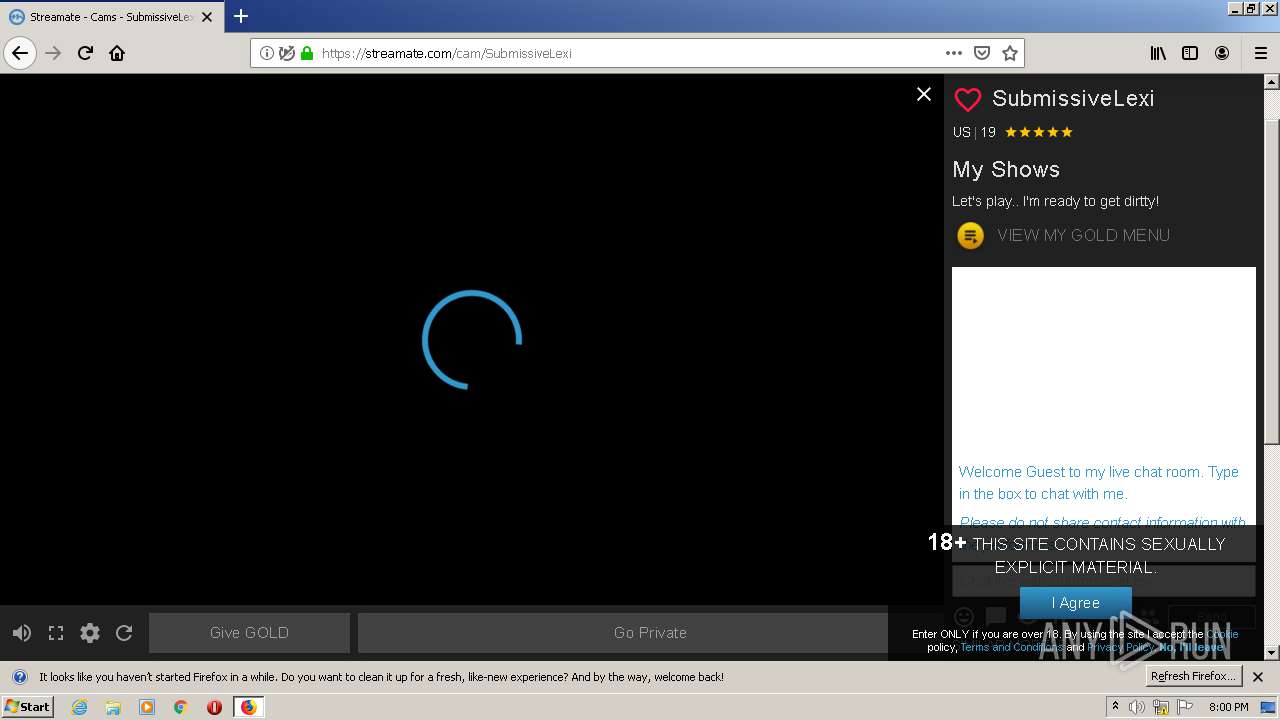Open Firefox hamburger menu

[x=1260, y=53]
